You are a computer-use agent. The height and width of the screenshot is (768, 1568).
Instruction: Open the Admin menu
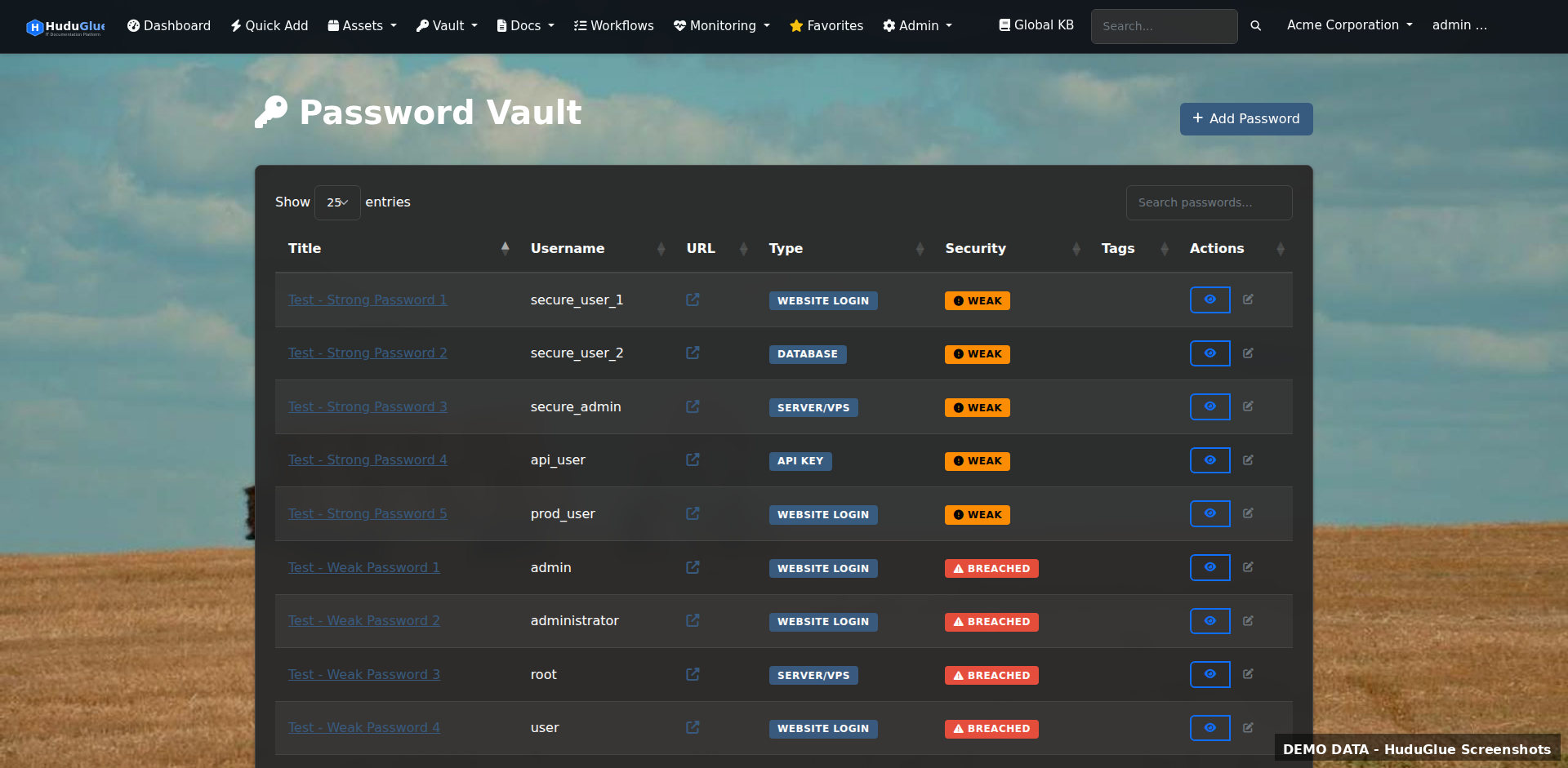pos(916,25)
